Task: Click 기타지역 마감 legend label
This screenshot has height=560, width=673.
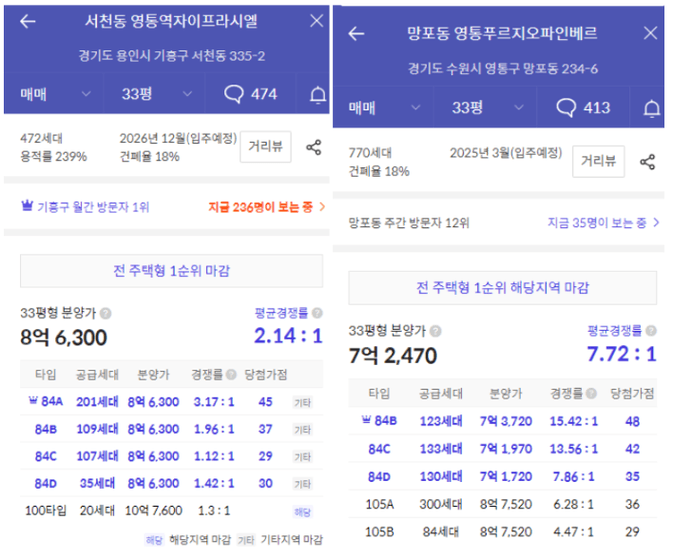Action: (x=291, y=539)
